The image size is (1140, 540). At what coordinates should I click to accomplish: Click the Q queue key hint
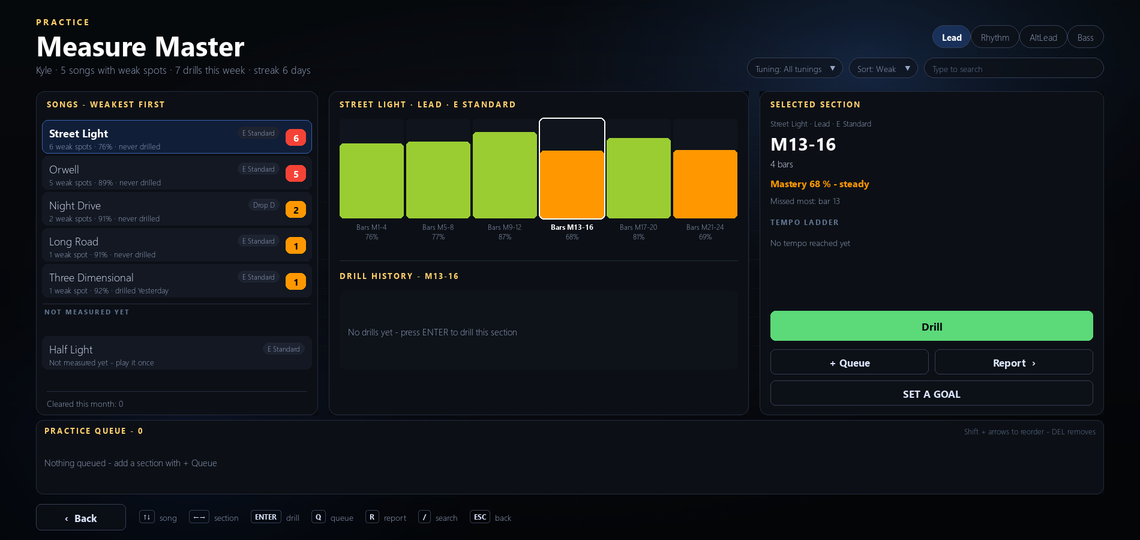click(332, 517)
